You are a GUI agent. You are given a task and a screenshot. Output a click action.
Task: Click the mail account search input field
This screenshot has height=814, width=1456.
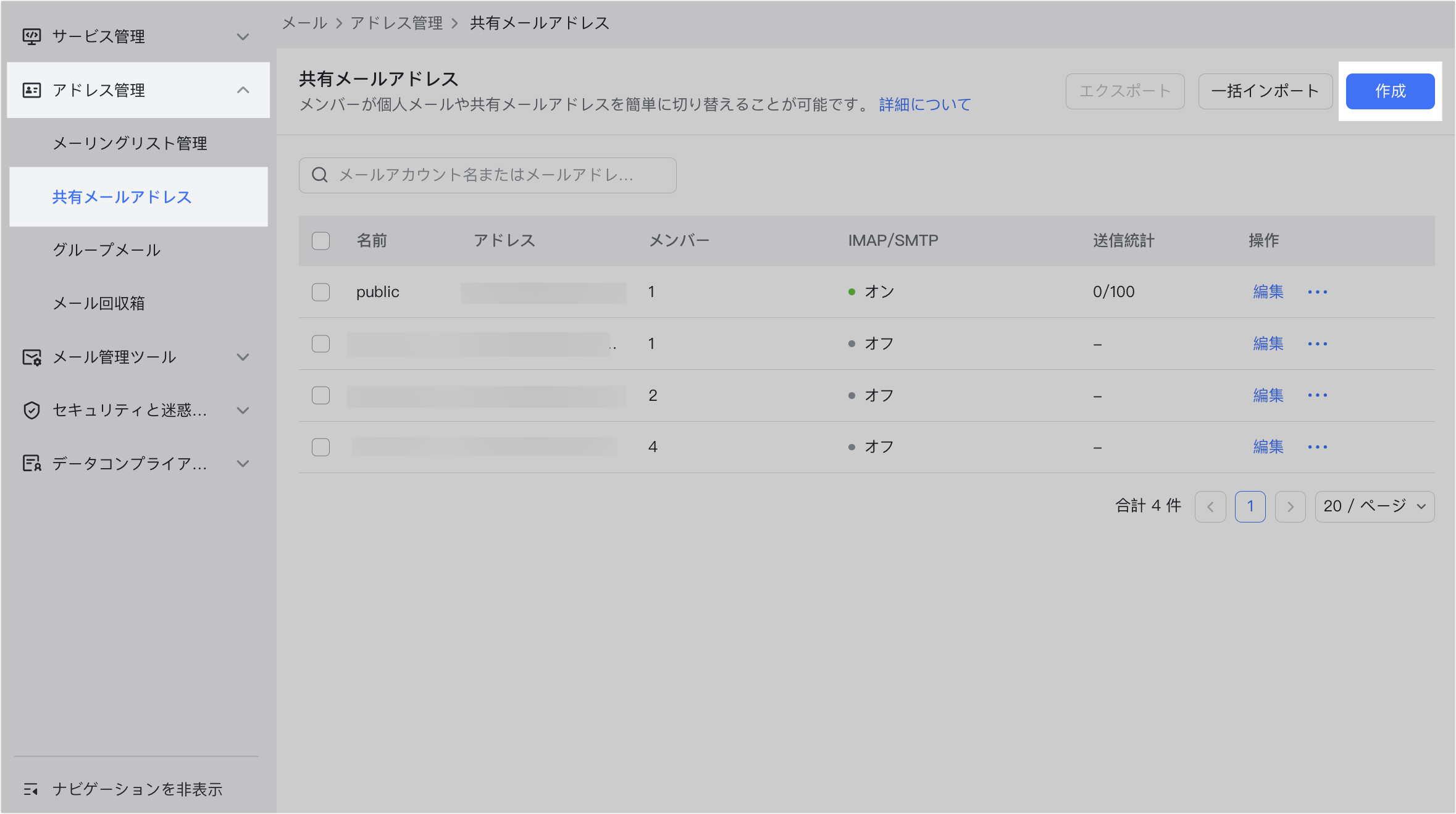click(x=494, y=175)
